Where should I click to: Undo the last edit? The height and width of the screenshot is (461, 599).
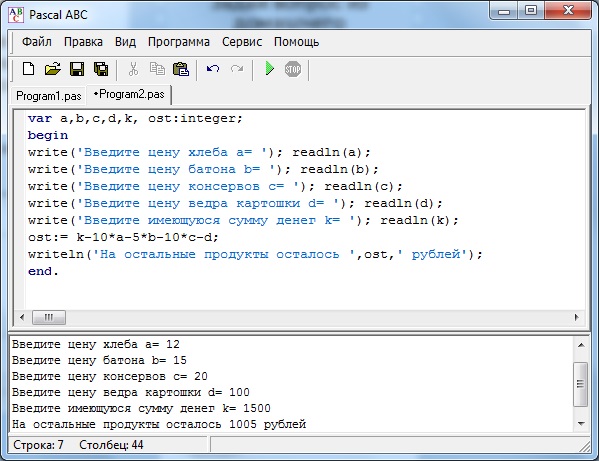point(213,69)
